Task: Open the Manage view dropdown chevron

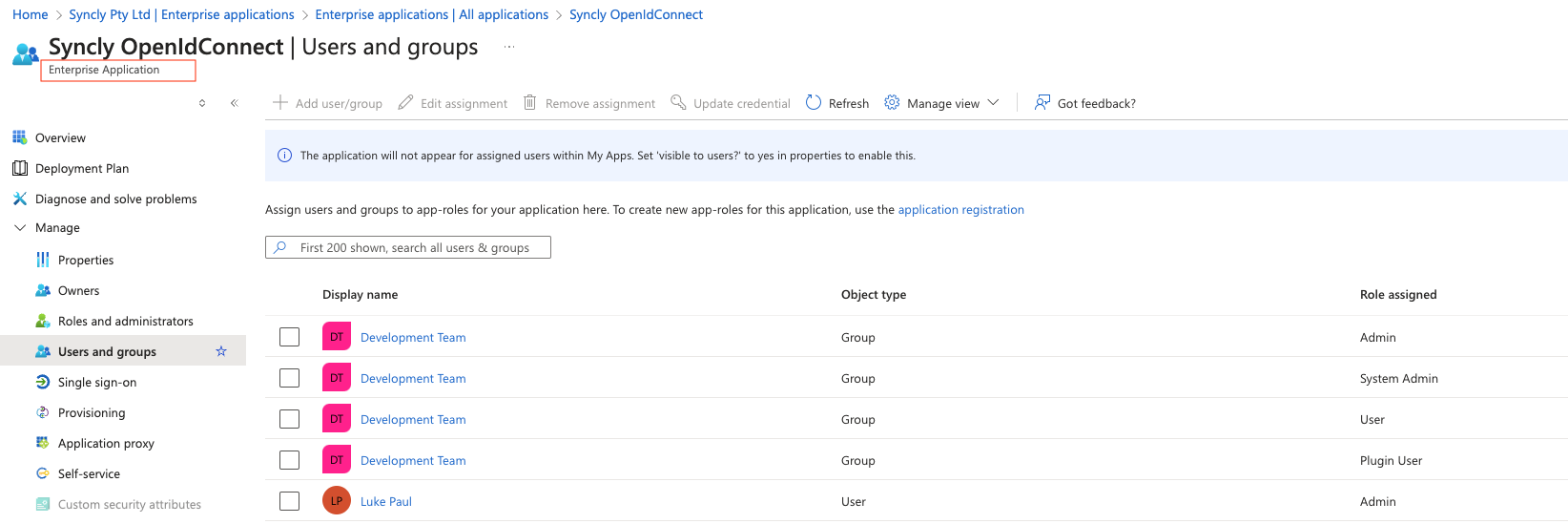Action: pyautogui.click(x=993, y=102)
